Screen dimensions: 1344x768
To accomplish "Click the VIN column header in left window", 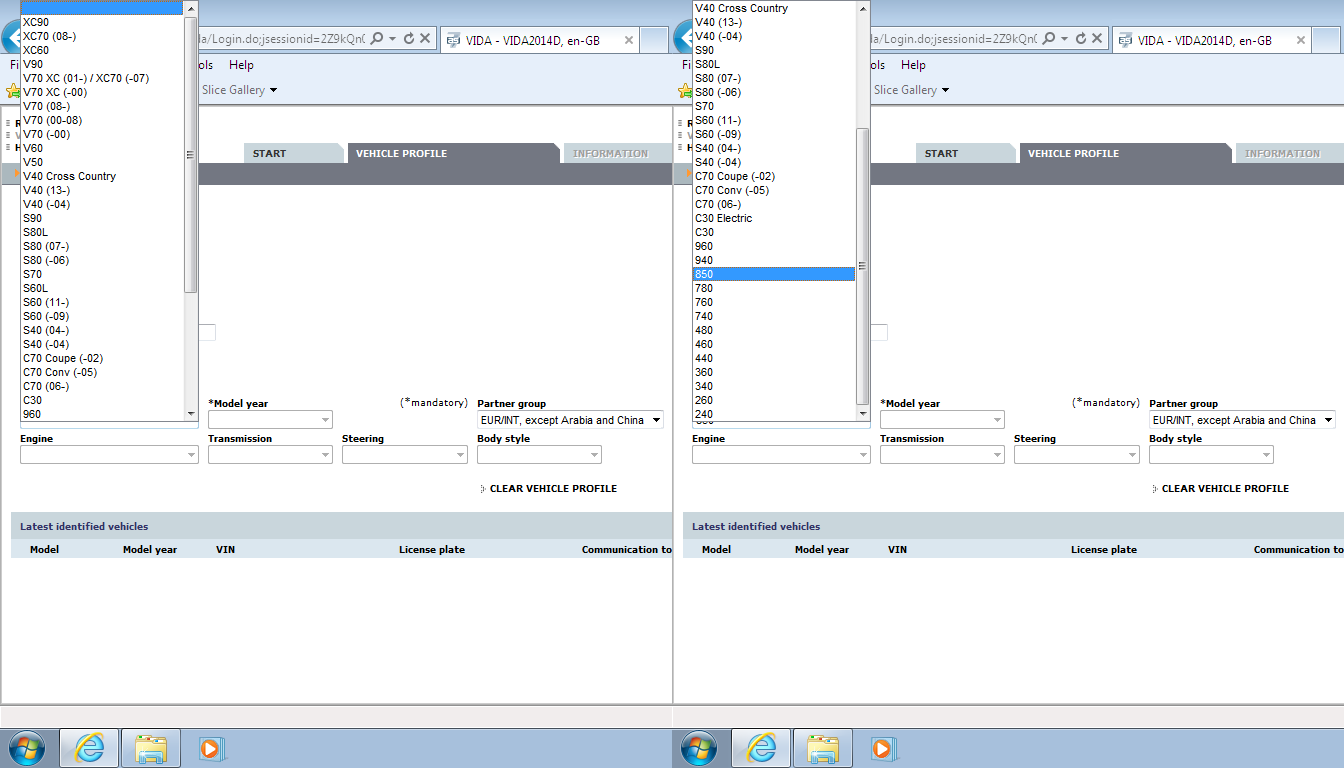I will tap(225, 550).
